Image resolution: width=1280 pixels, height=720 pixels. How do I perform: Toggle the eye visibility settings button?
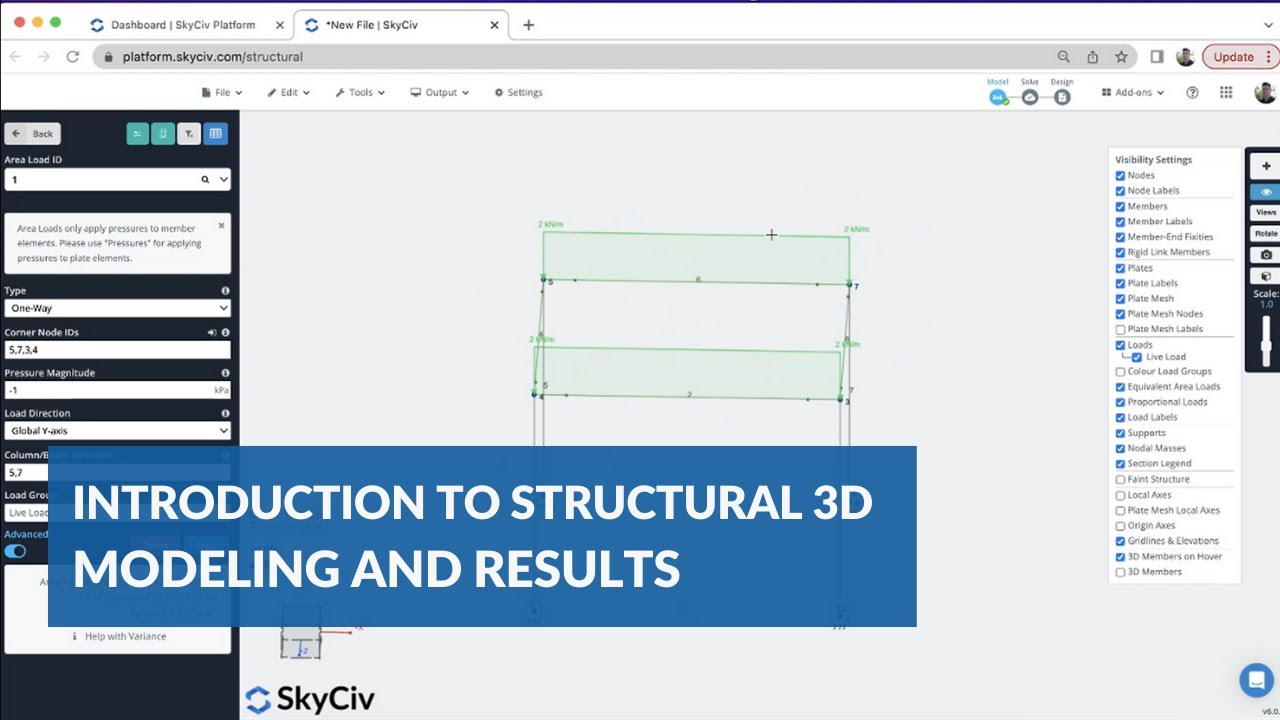click(x=1266, y=192)
